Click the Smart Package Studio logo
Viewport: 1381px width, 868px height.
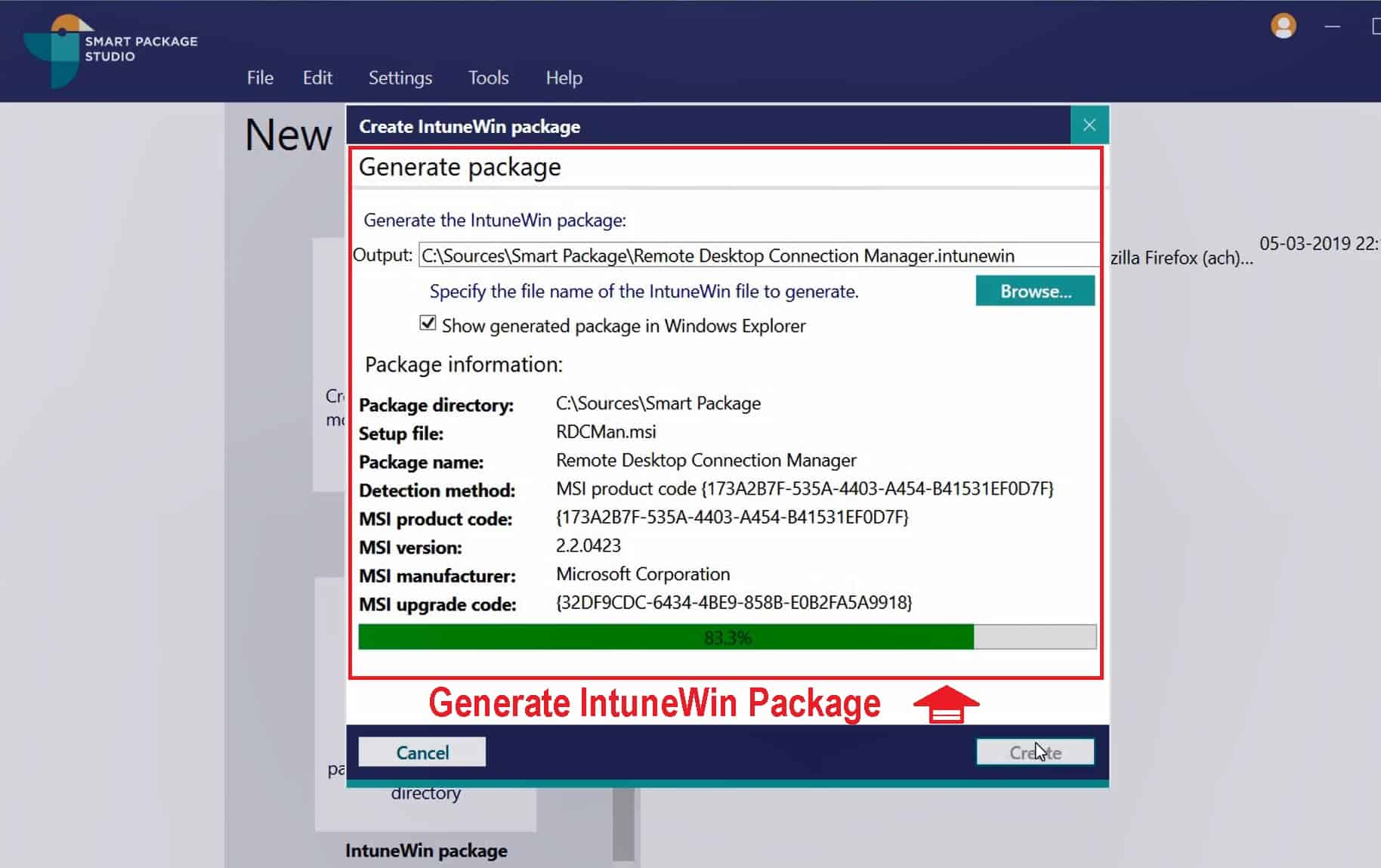(x=110, y=50)
